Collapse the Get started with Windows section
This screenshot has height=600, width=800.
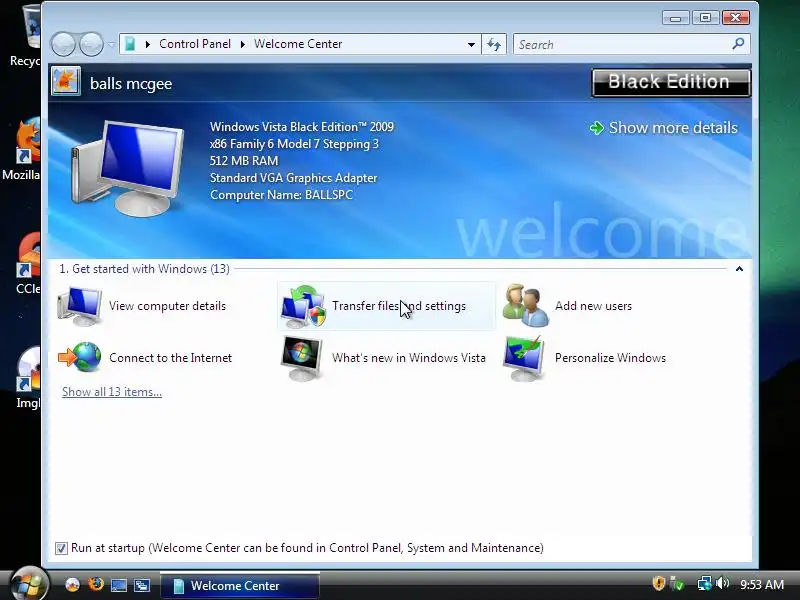tap(739, 269)
